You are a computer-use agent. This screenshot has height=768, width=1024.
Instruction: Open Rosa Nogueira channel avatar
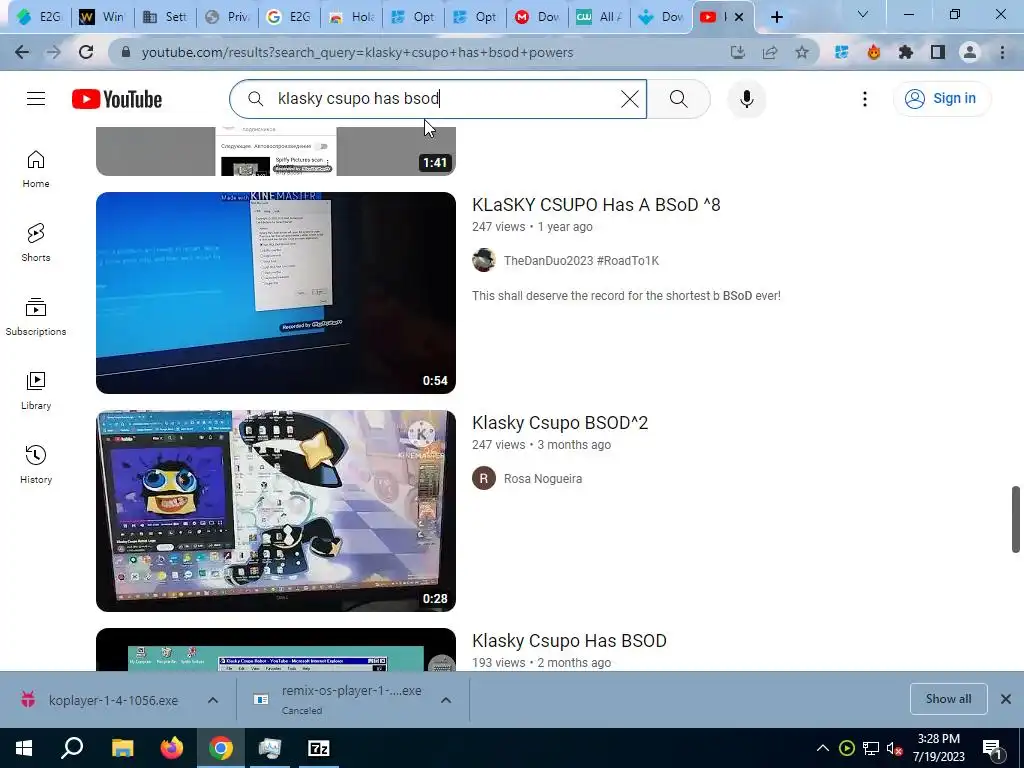point(484,478)
